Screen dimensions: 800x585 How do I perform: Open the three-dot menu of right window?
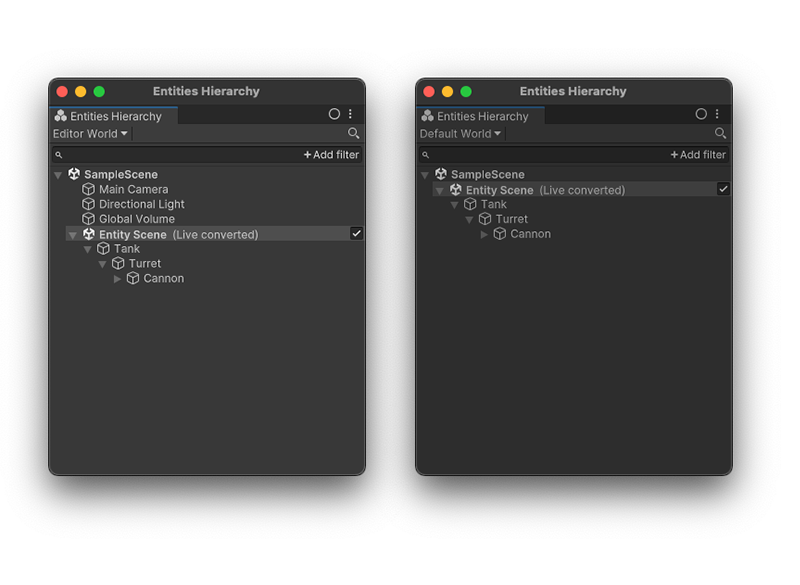[x=717, y=113]
